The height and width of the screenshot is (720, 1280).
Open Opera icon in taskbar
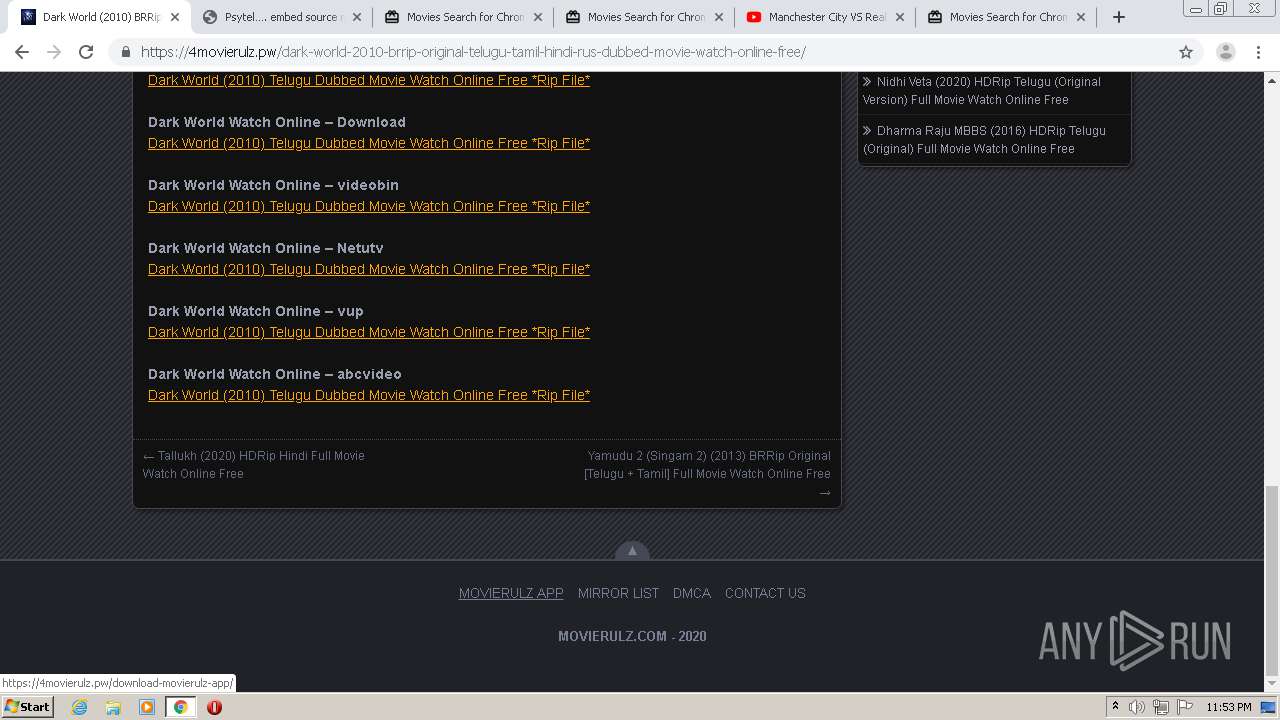(x=214, y=707)
